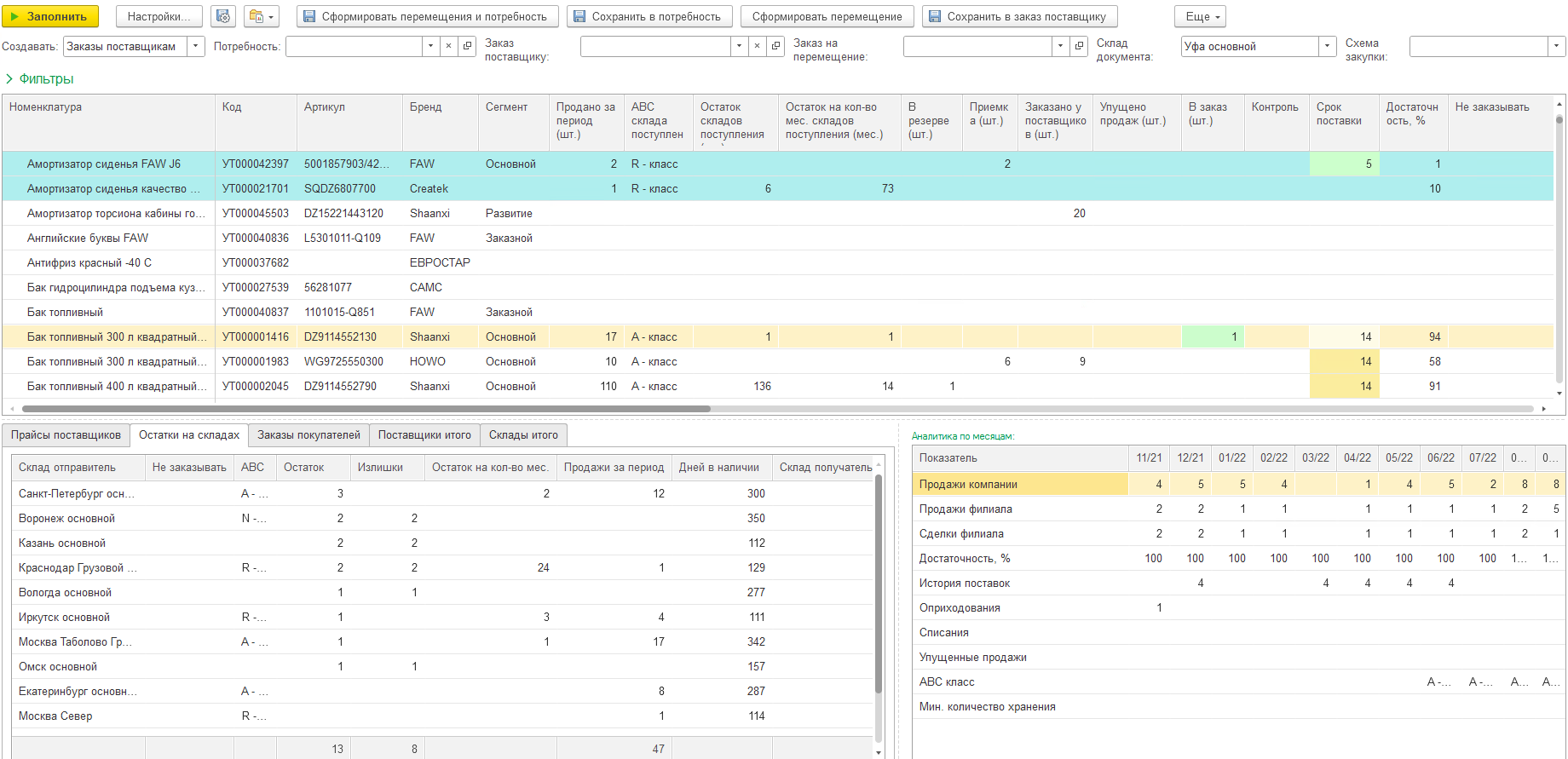The width and height of the screenshot is (1568, 759).
Task: Switch to the Прайсы поставщиков tab
Action: [66, 435]
